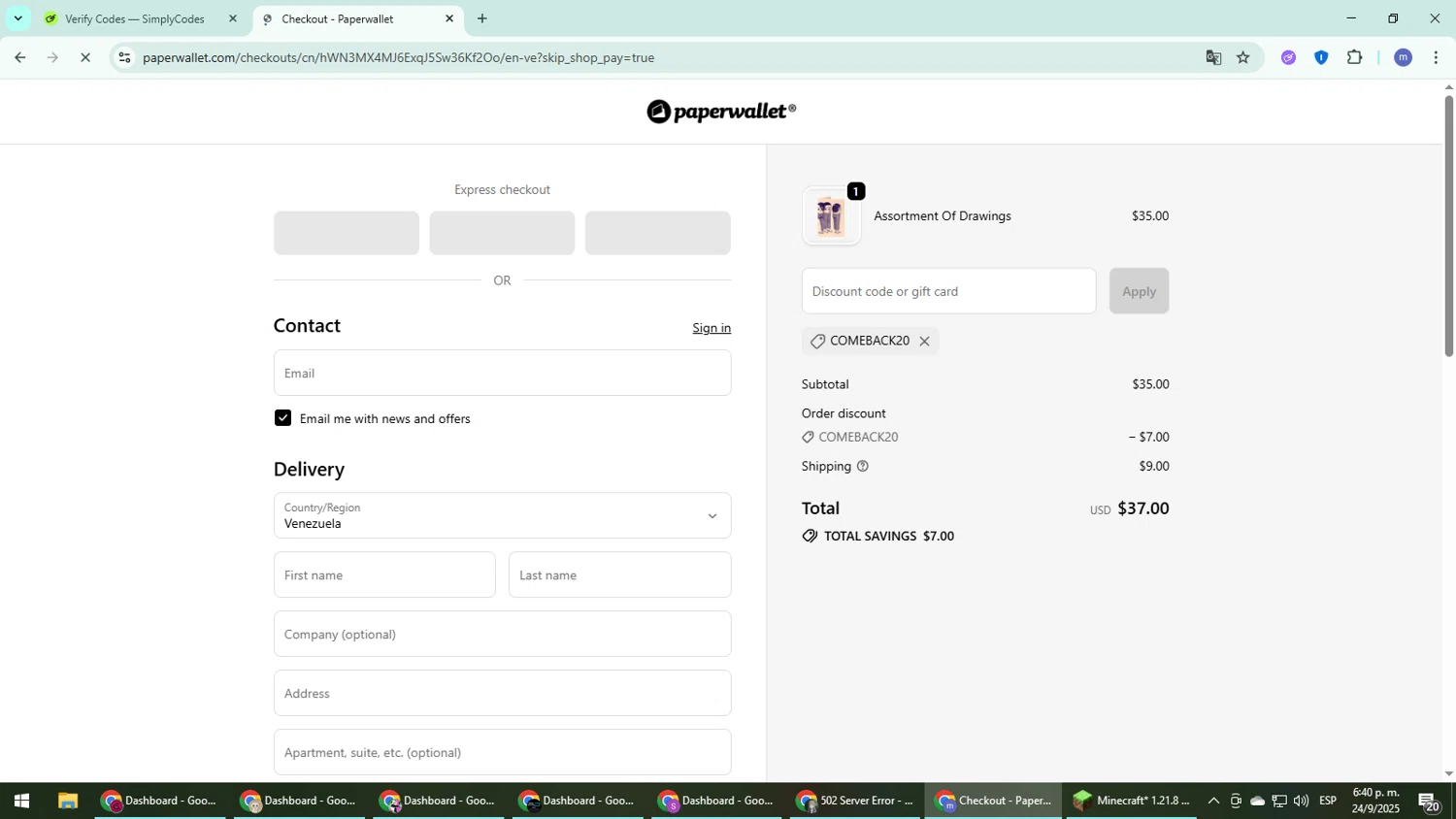Click the first express checkout button placeholder
1456x819 pixels.
tap(347, 233)
